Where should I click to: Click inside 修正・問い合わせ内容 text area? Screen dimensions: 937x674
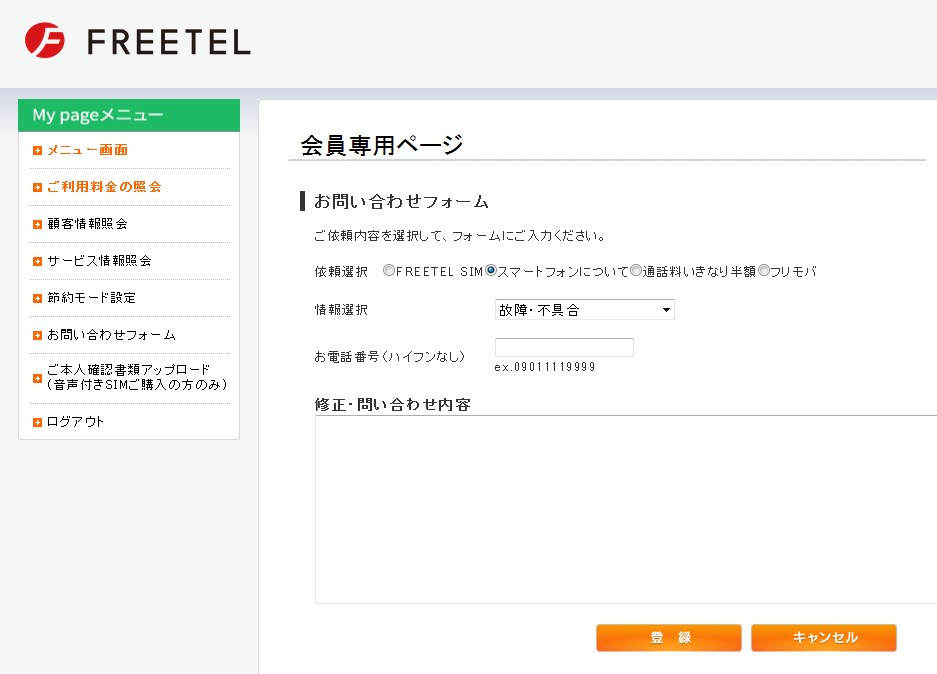coord(626,510)
